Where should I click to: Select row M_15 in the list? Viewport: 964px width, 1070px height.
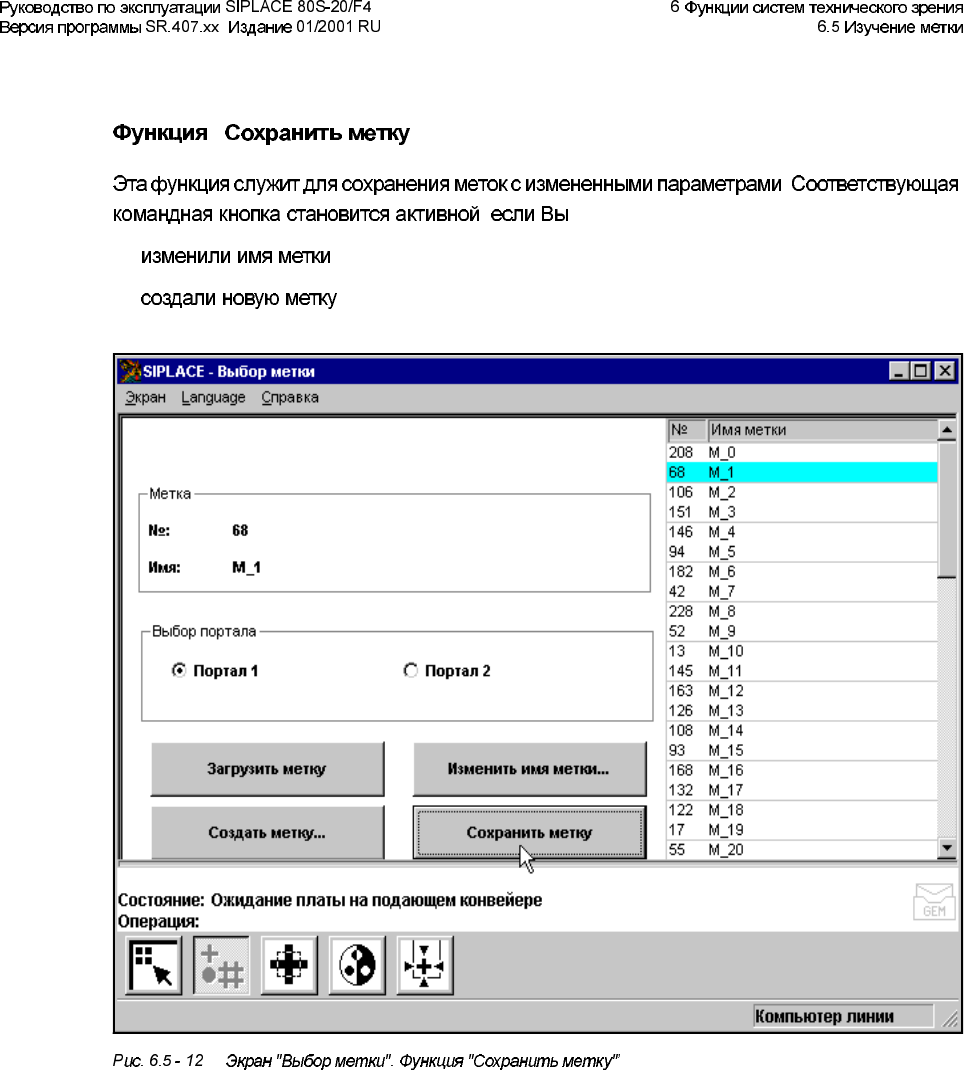pos(802,750)
